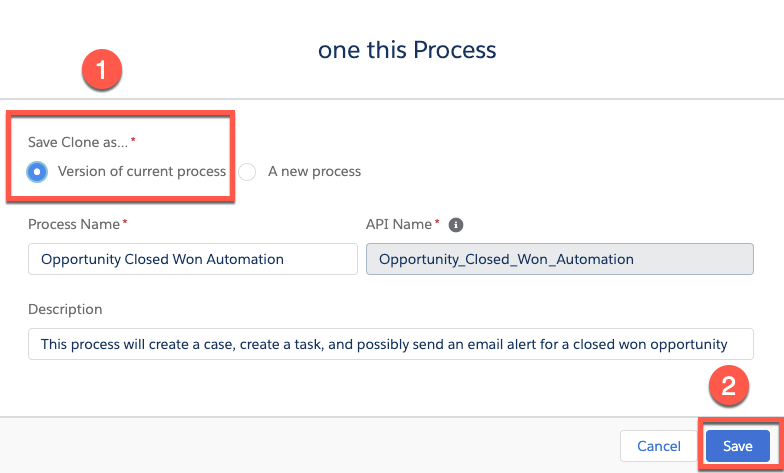Click the 'one this Process' dialog title
This screenshot has height=473, width=784.
click(407, 50)
